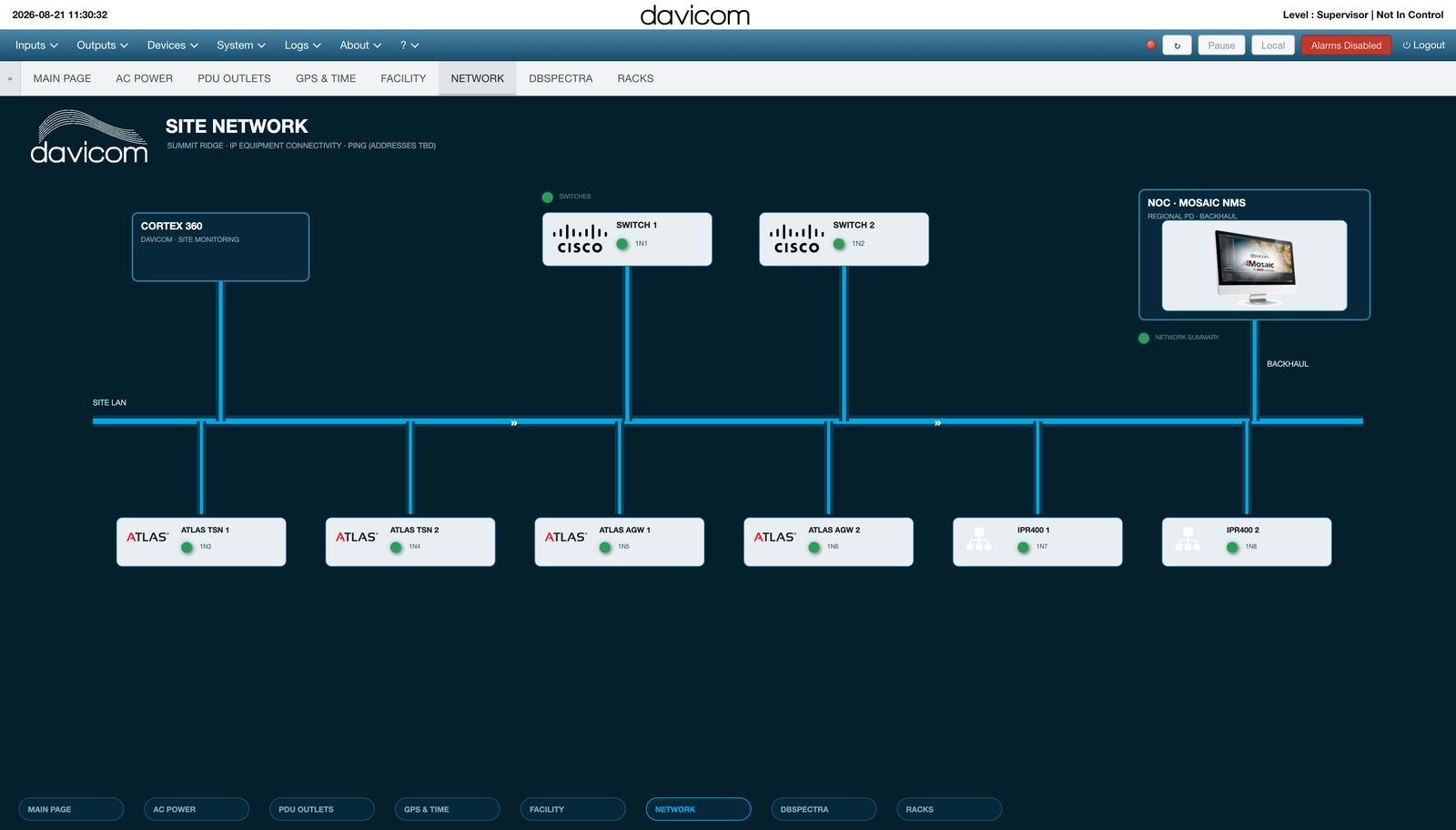Click the bottom FACILITY navigation button
The height and width of the screenshot is (830, 1456).
click(572, 809)
